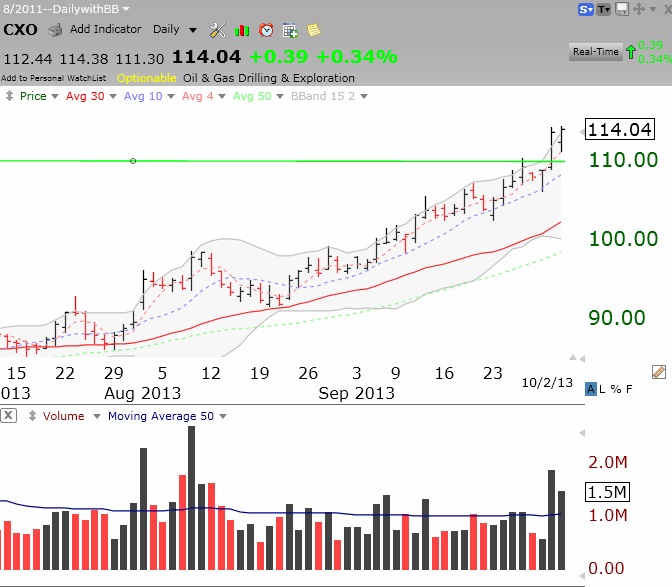Toggle the F scale option
Viewport: 672px width, 587px height.
[x=629, y=389]
